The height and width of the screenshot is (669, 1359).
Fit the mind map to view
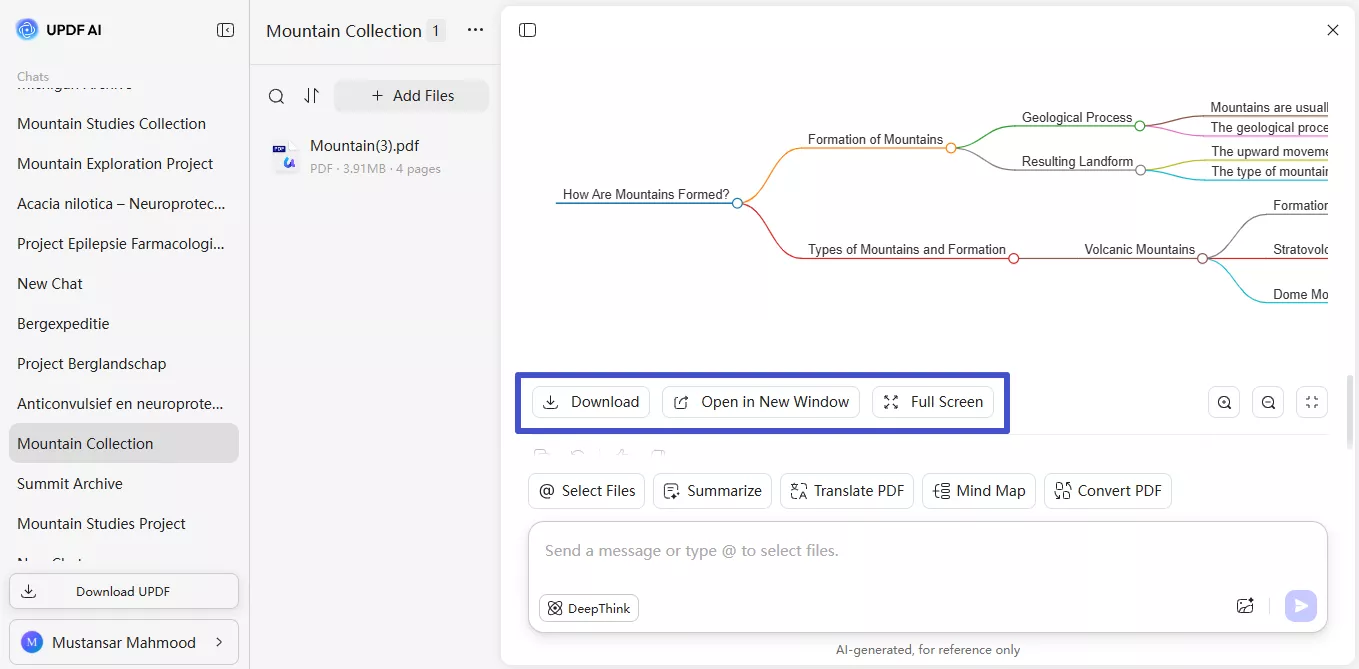coord(1312,401)
